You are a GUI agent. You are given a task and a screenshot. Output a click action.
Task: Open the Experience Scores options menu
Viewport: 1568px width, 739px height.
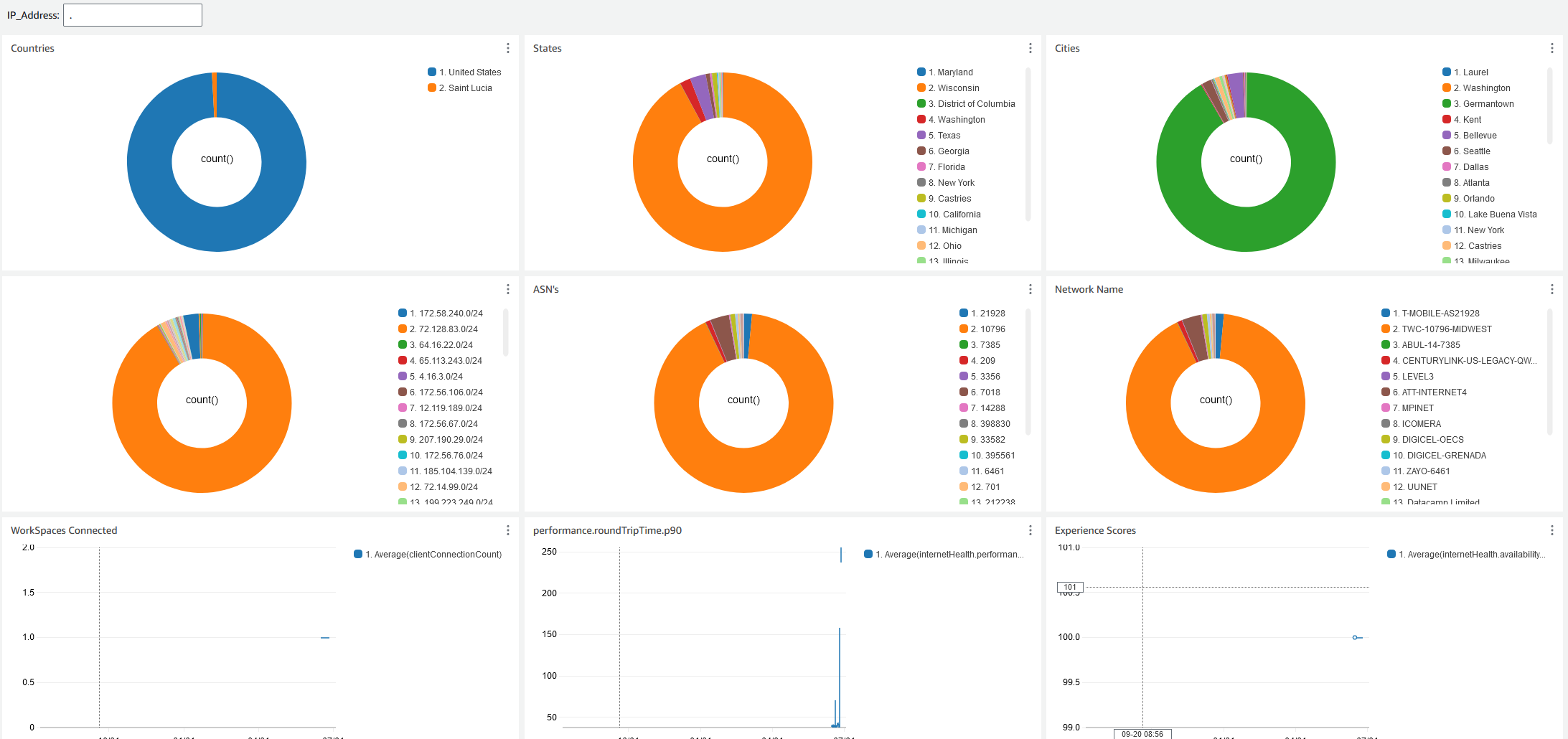[1552, 530]
